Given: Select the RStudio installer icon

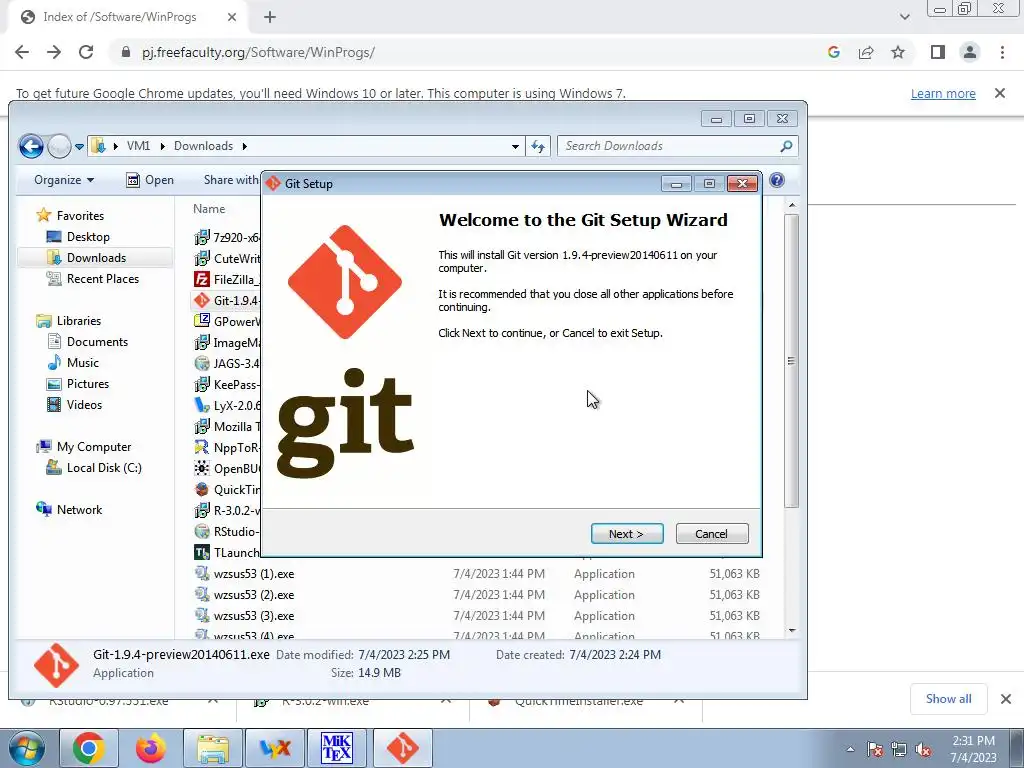Looking at the screenshot, I should click(x=202, y=532).
